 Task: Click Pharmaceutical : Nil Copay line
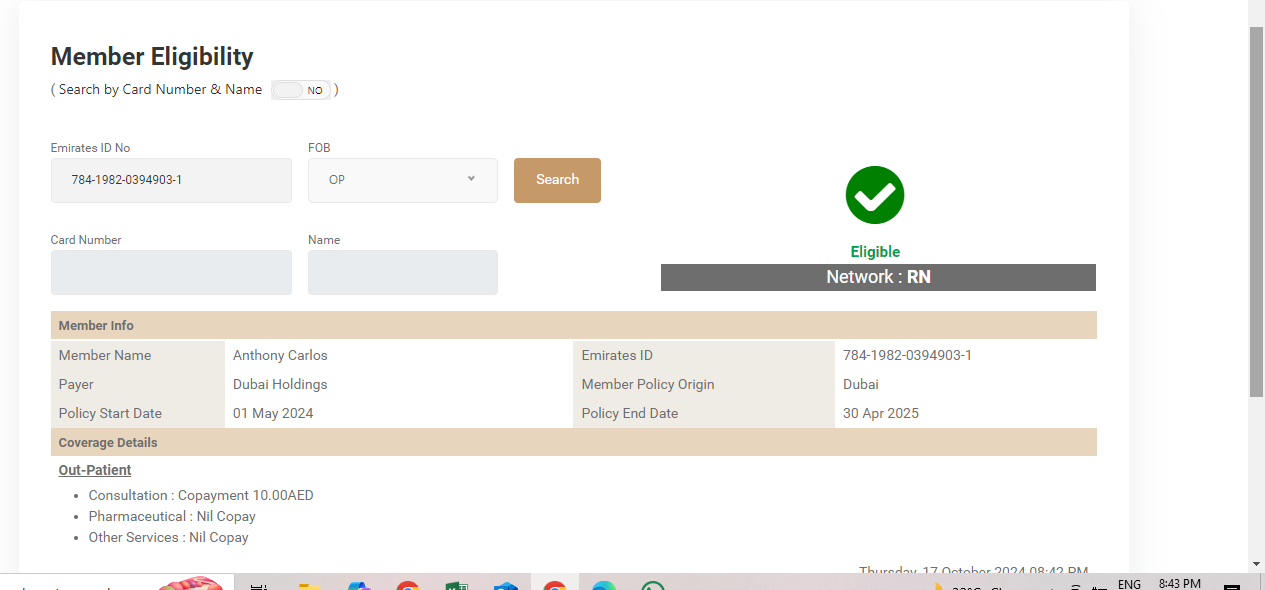pos(172,516)
